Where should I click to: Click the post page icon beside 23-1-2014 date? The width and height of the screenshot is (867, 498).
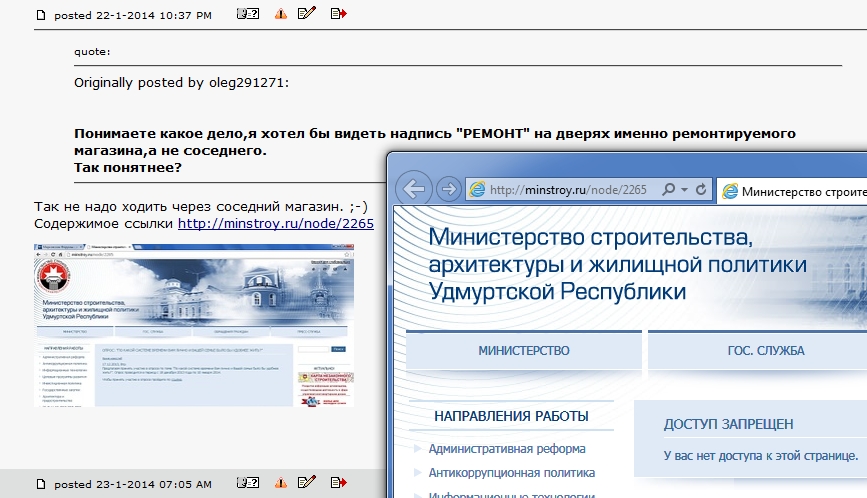pos(40,484)
